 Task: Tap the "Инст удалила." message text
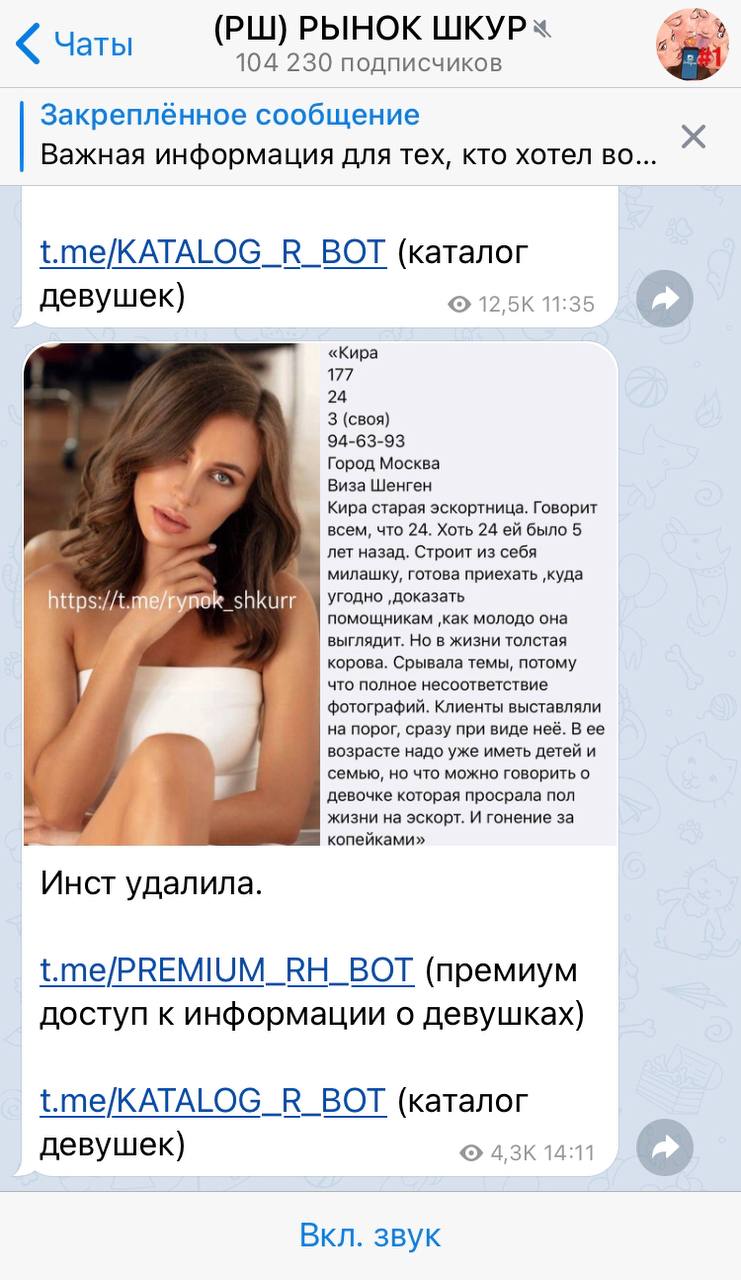[152, 883]
